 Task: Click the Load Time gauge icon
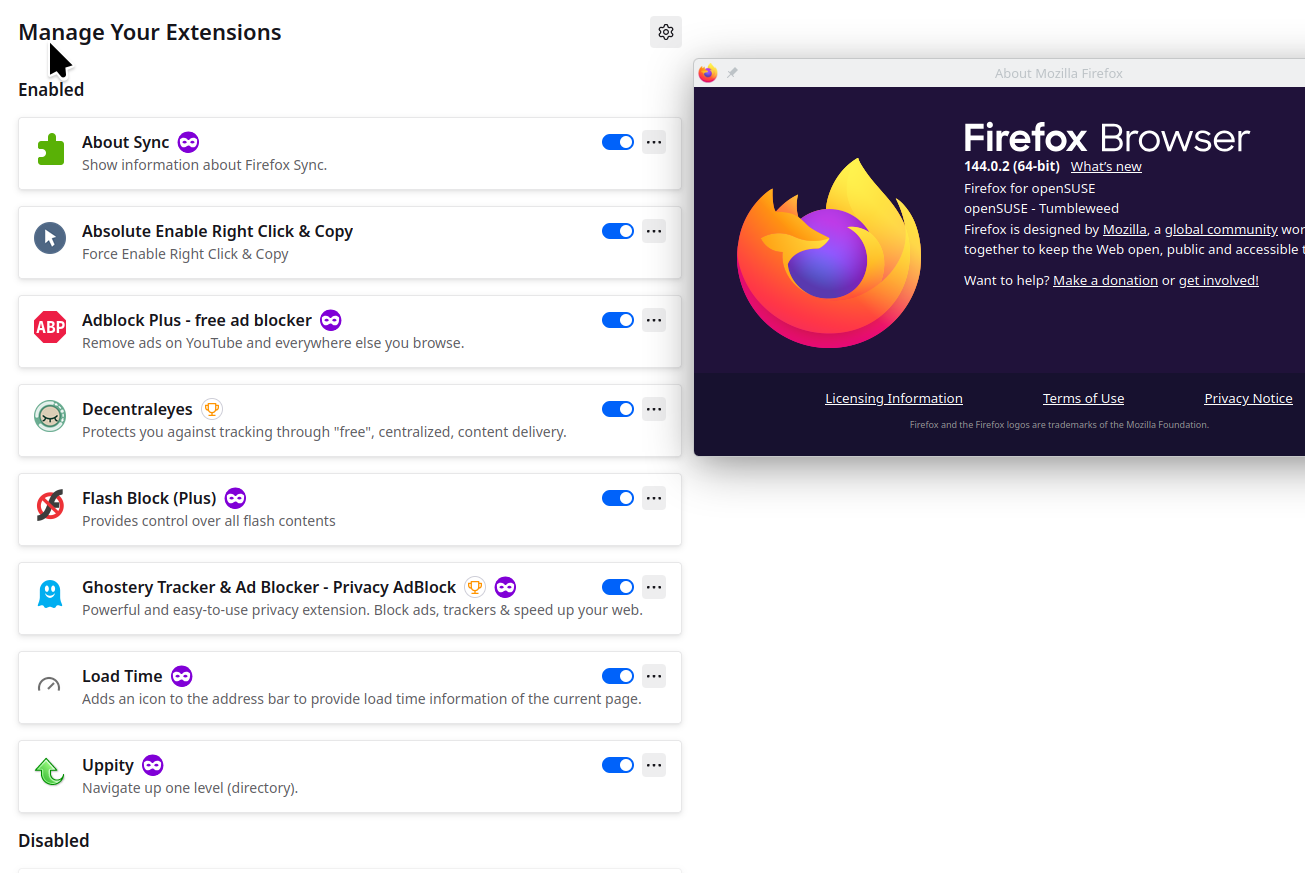point(50,684)
